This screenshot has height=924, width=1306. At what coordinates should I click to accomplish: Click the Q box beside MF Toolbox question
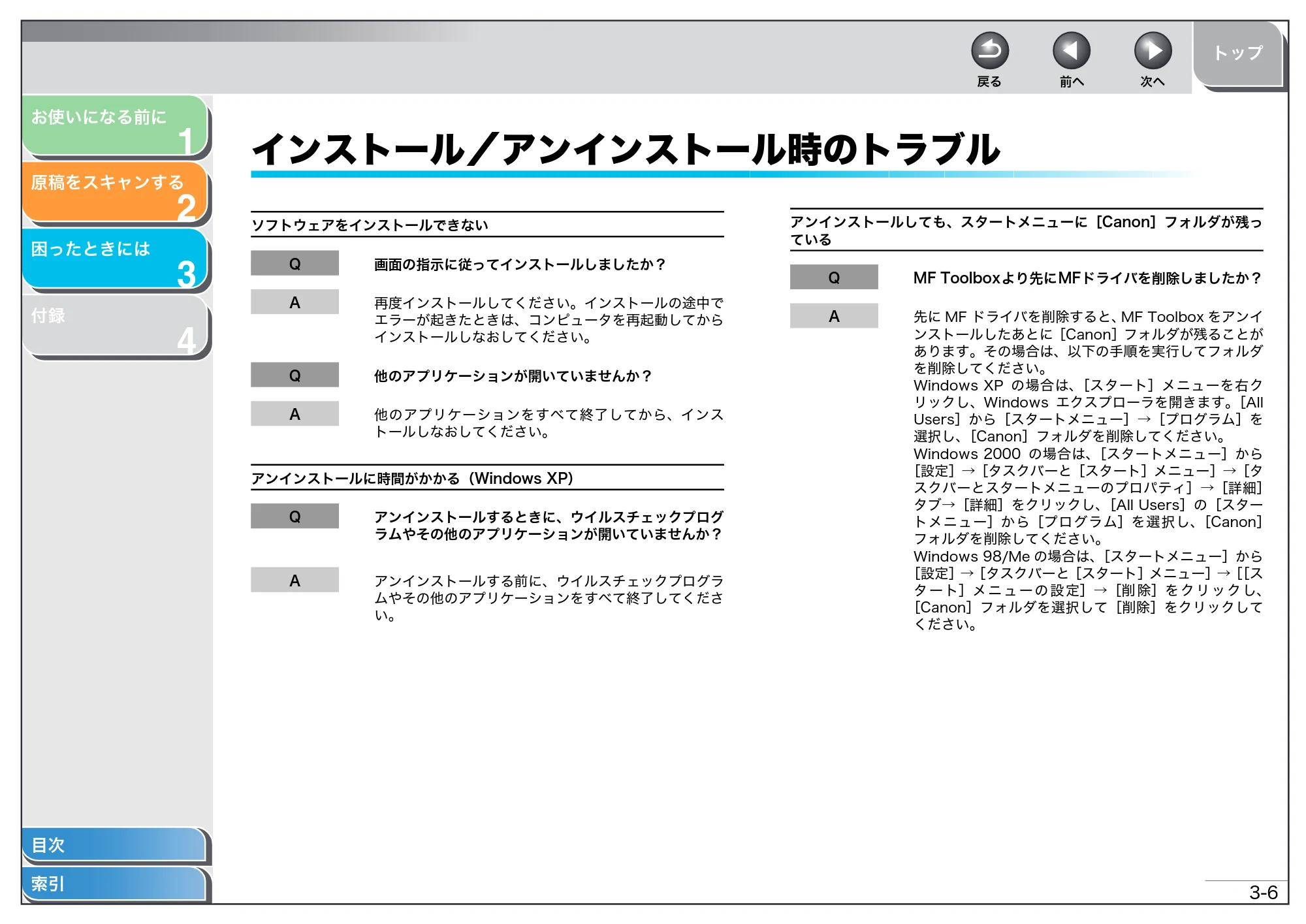click(x=834, y=278)
